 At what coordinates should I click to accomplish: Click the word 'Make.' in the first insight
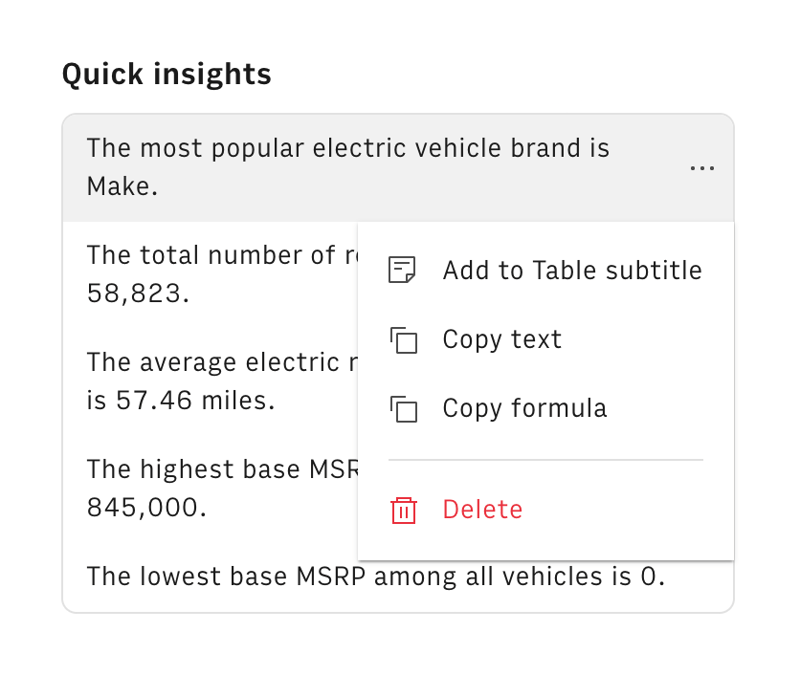122,187
